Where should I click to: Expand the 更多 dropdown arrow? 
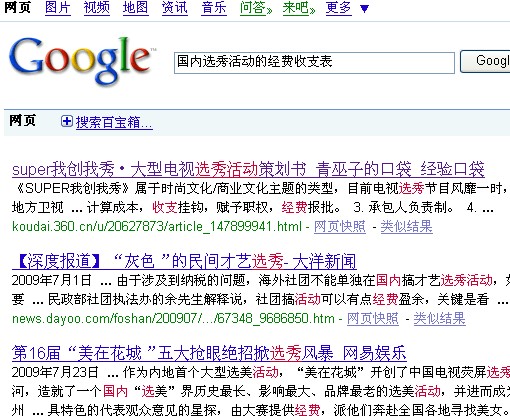(365, 9)
